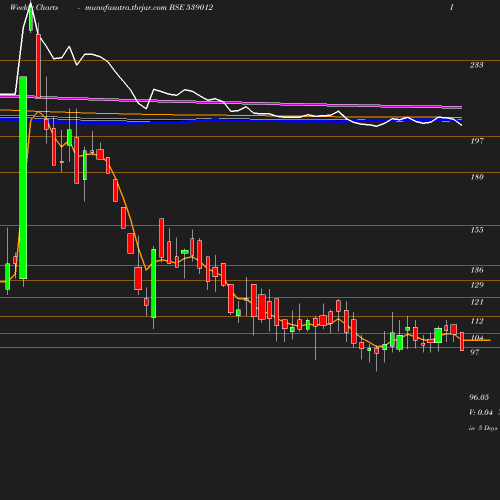Viewport: 500px width, 500px height.
Task: Click the 129 price level label
Action: (477, 285)
